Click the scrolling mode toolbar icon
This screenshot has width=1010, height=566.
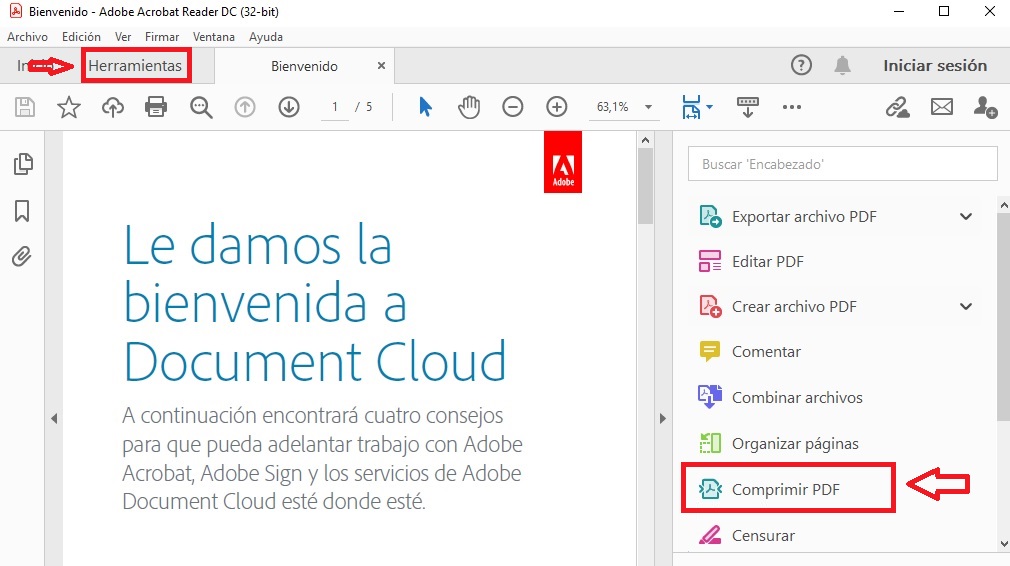tap(748, 107)
